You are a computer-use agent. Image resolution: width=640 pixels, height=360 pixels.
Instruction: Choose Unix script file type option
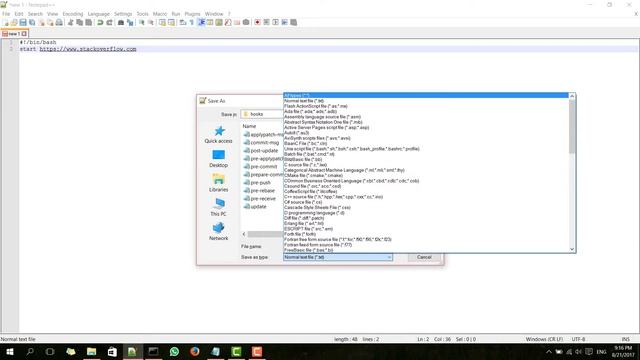tap(426, 149)
